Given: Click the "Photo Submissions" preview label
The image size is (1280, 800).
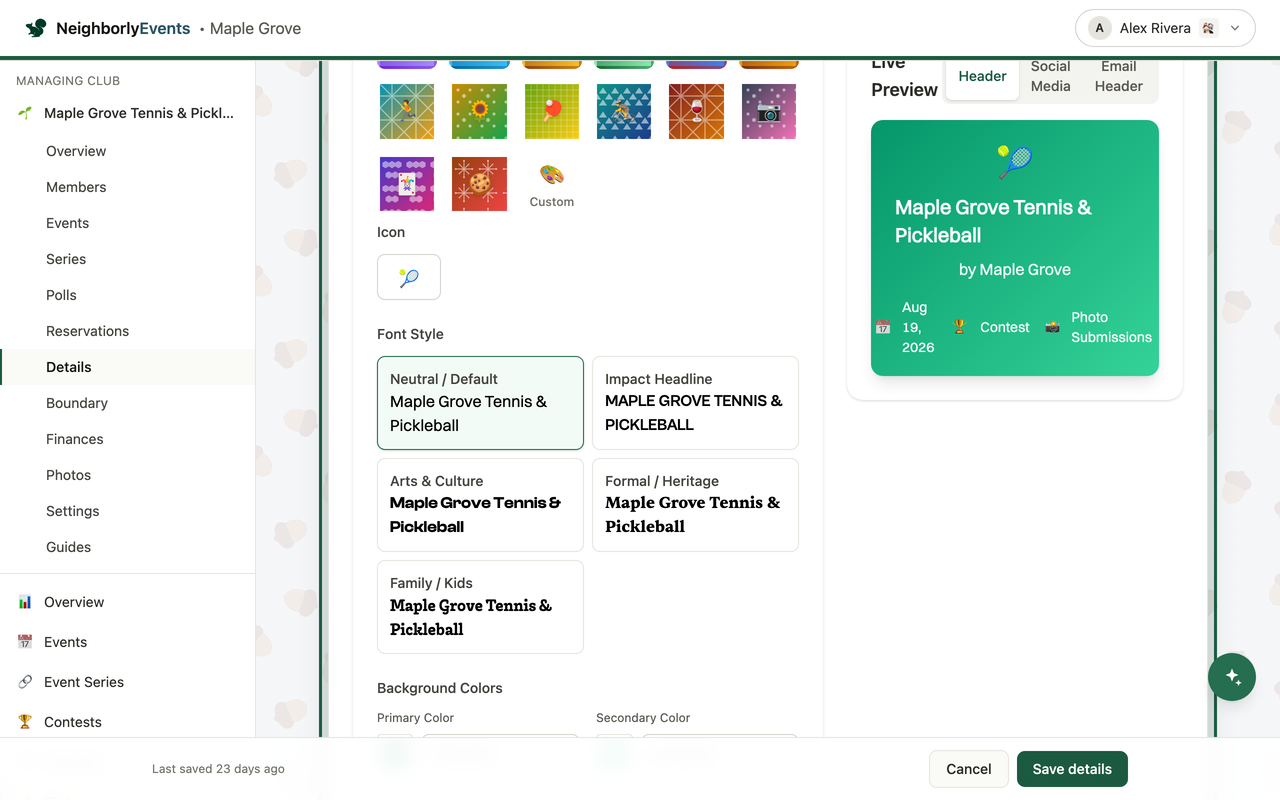Looking at the screenshot, I should coord(1111,327).
